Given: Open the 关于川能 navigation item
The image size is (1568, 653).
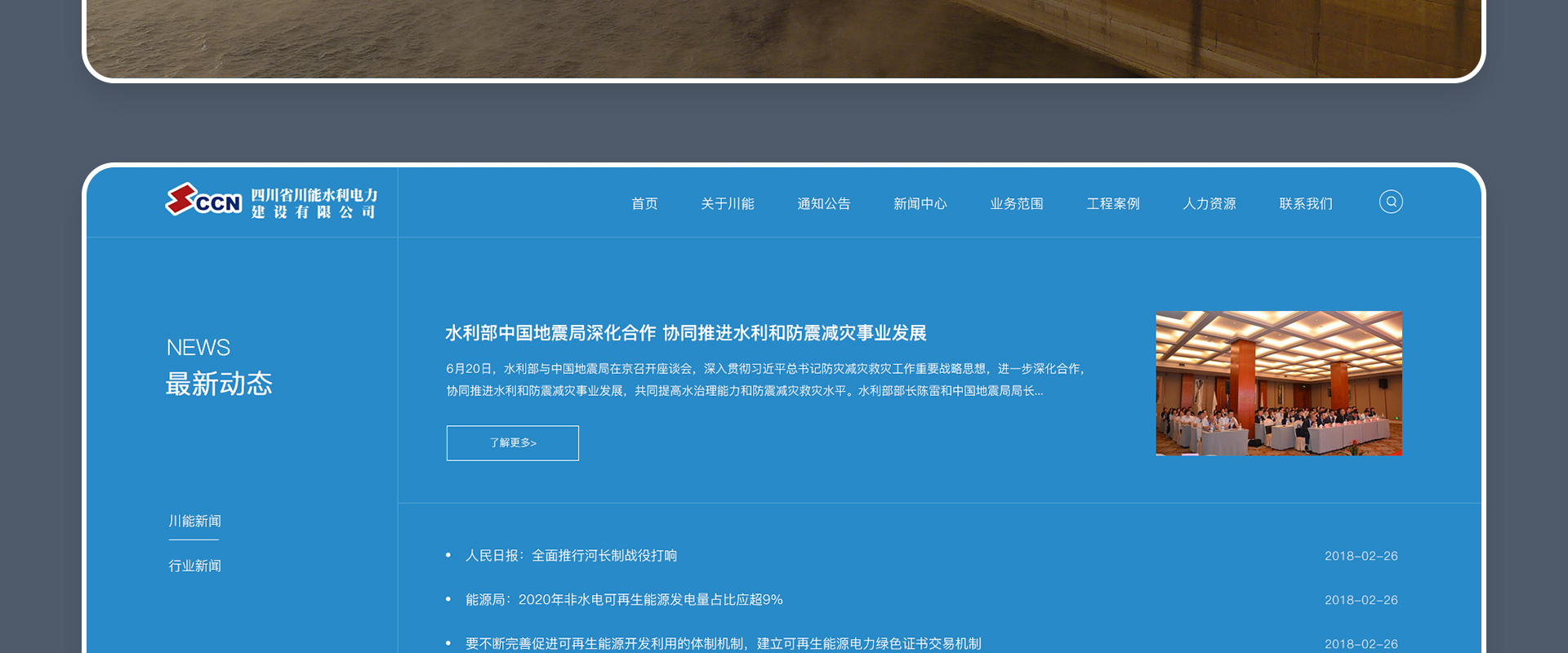Looking at the screenshot, I should pyautogui.click(x=727, y=204).
